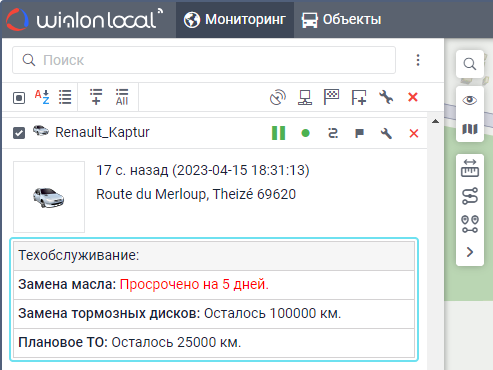Open the three-dot menu beside search

coord(418,60)
